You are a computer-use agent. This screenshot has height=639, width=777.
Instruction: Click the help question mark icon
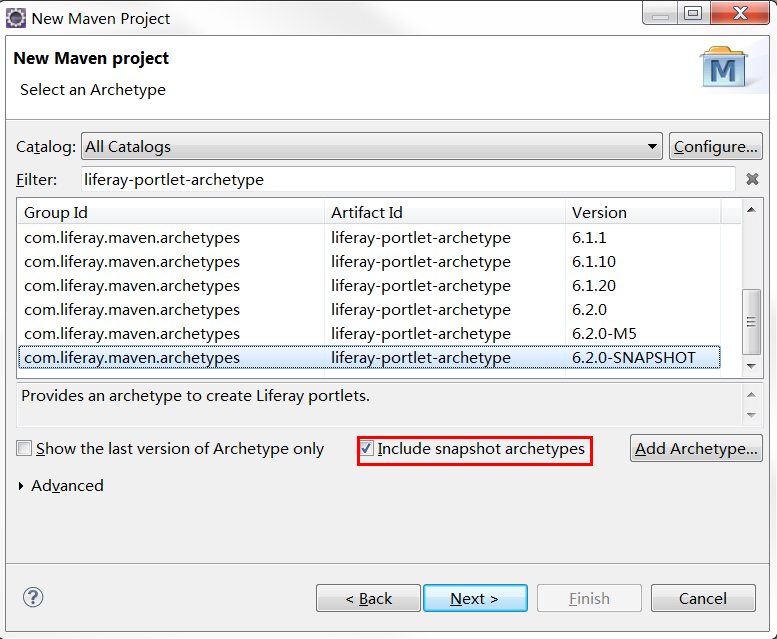33,597
